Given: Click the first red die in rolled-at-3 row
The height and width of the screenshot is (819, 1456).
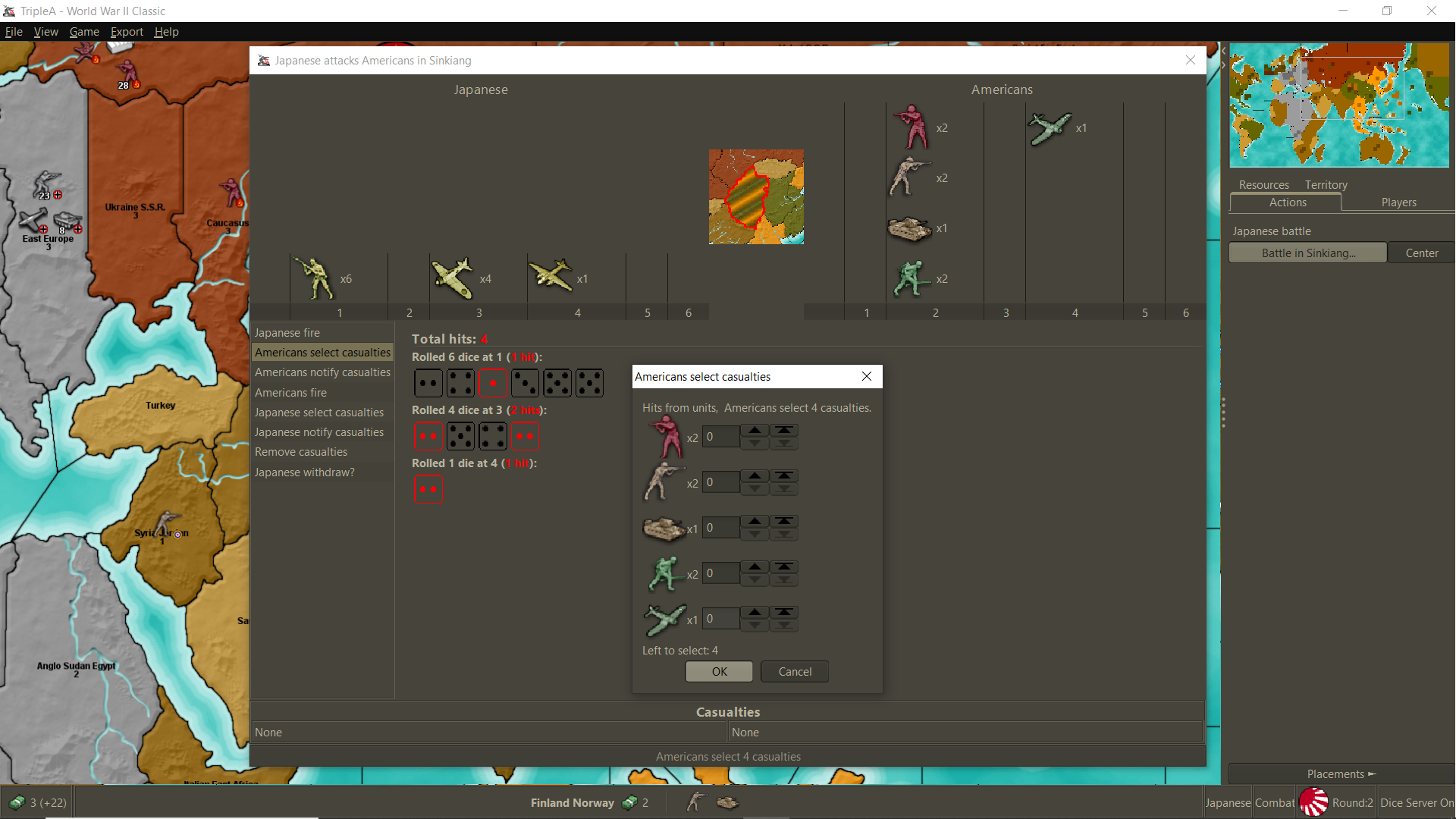Looking at the screenshot, I should (x=428, y=436).
